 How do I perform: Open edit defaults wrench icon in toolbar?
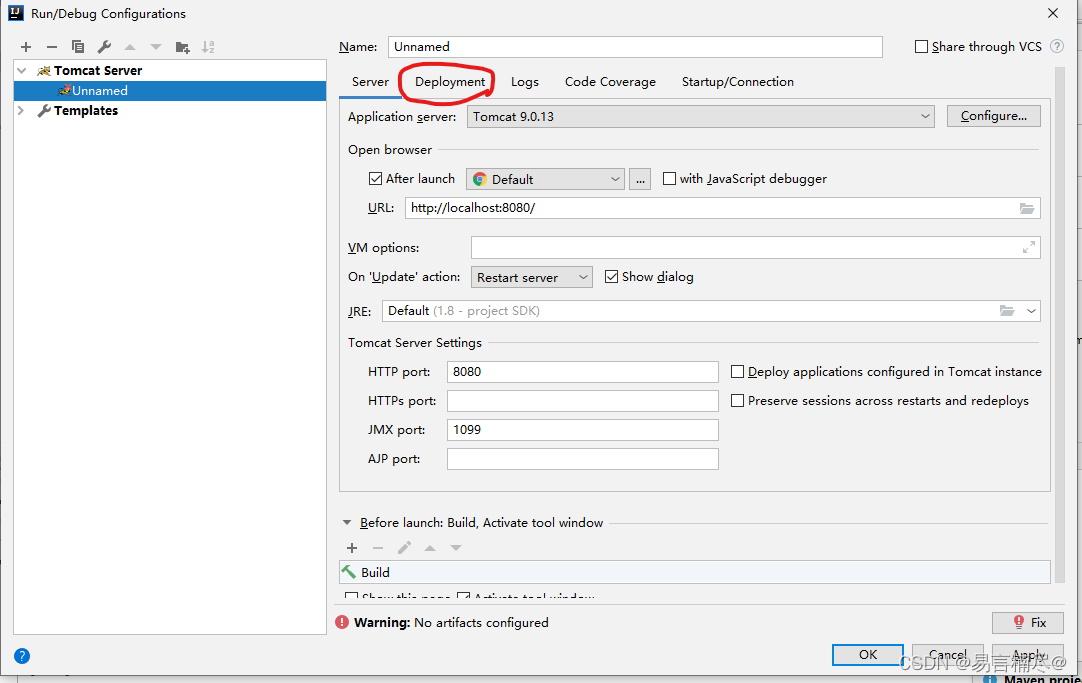tap(104, 47)
